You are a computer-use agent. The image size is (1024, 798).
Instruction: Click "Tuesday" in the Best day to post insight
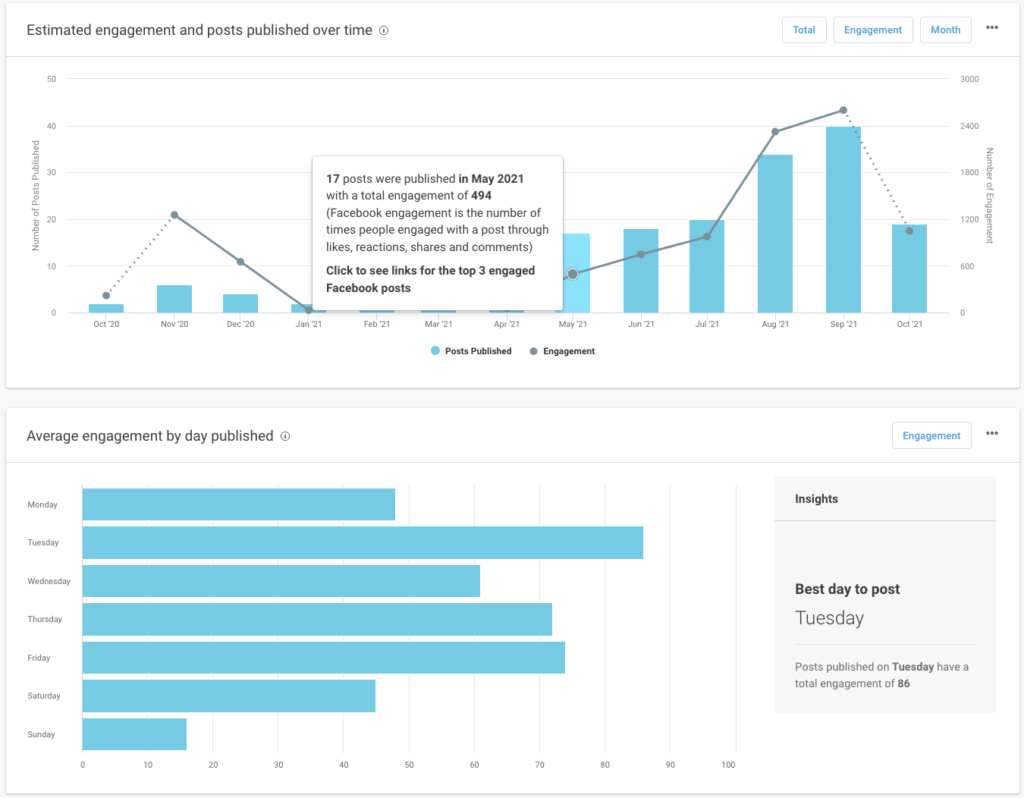tap(830, 618)
